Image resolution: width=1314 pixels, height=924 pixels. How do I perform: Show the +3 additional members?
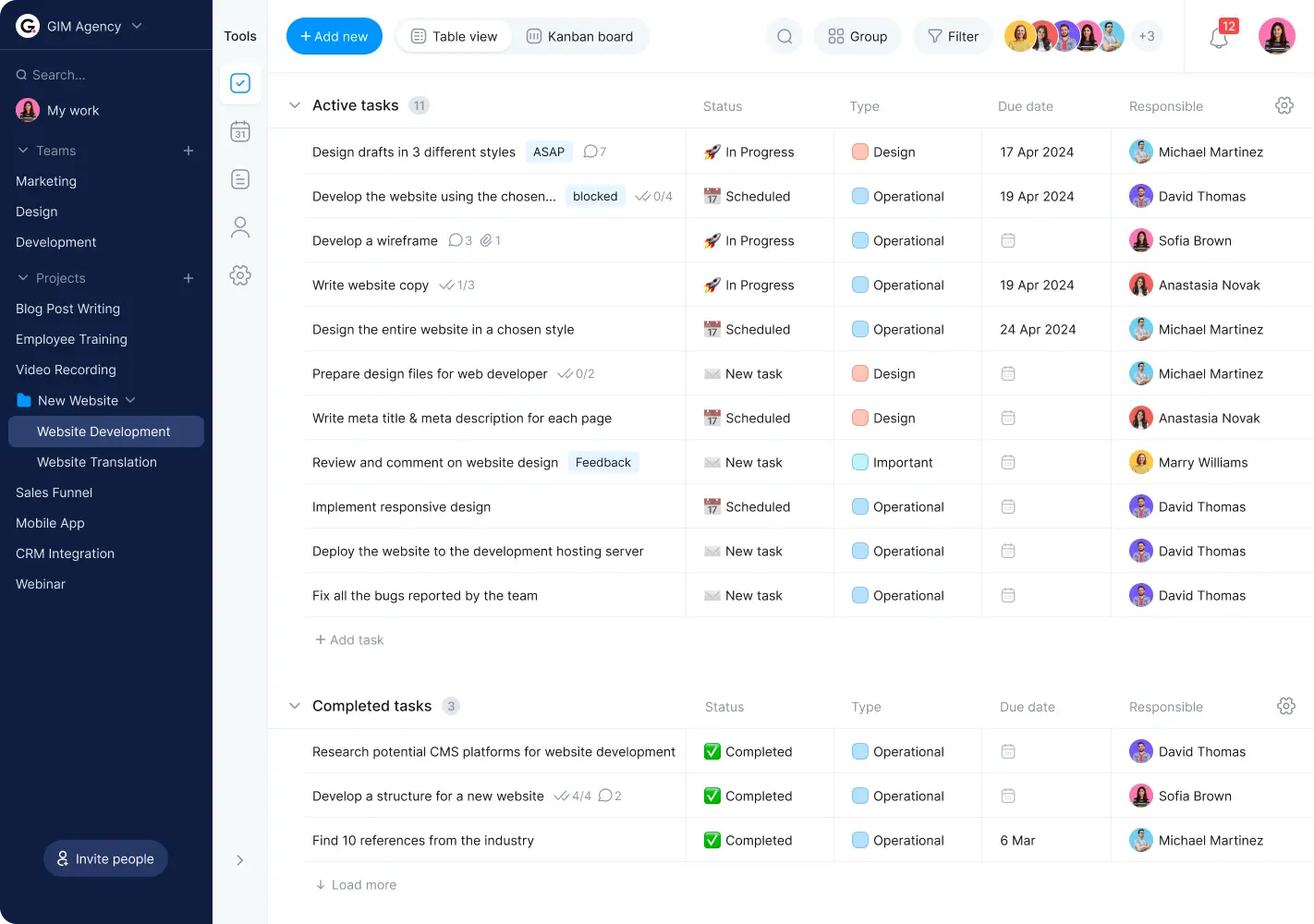tap(1147, 36)
